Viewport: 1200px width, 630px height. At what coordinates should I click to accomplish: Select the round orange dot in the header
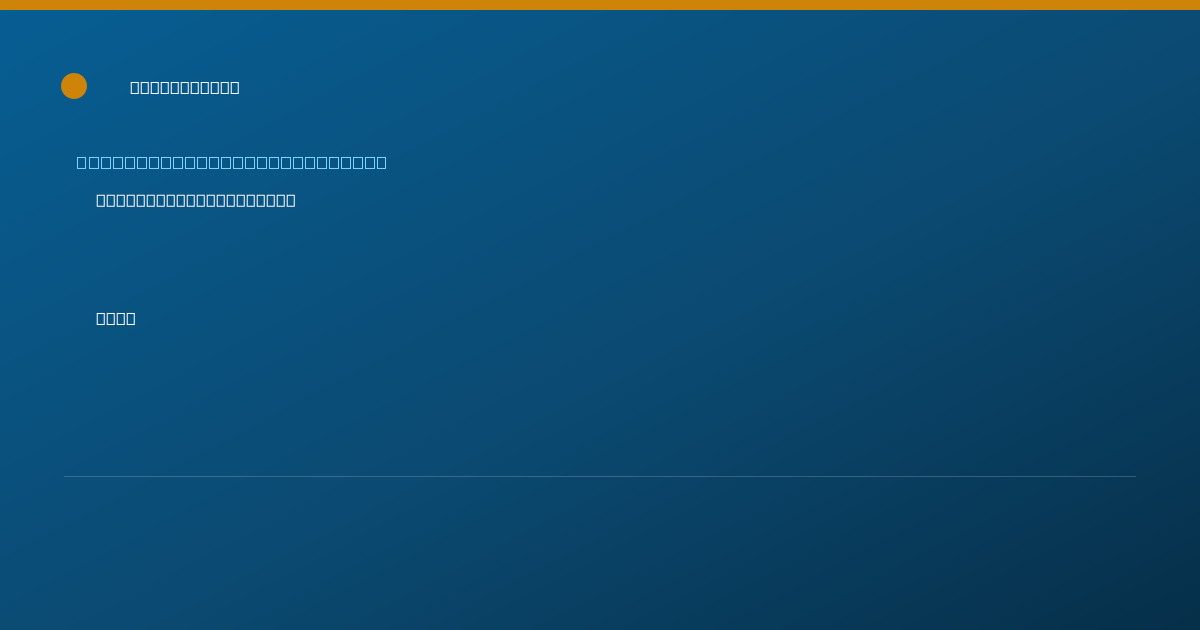pyautogui.click(x=74, y=86)
